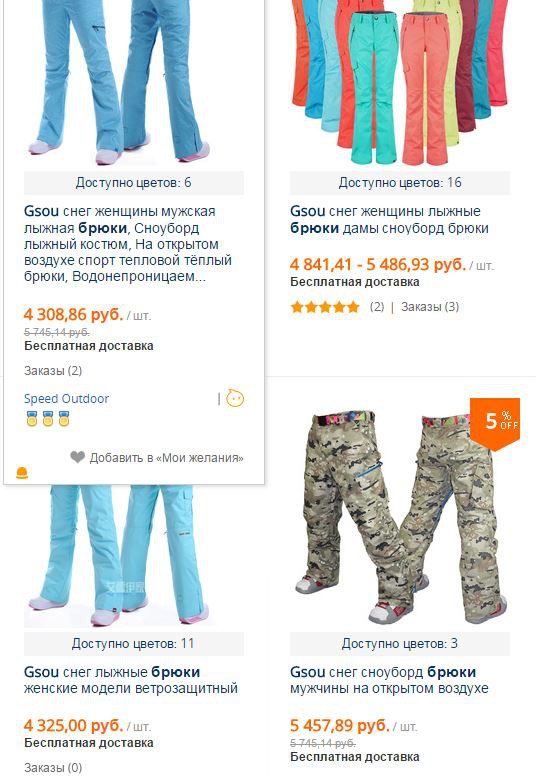Click the Заказы (2) orders text
The image size is (536, 777).
[53, 371]
